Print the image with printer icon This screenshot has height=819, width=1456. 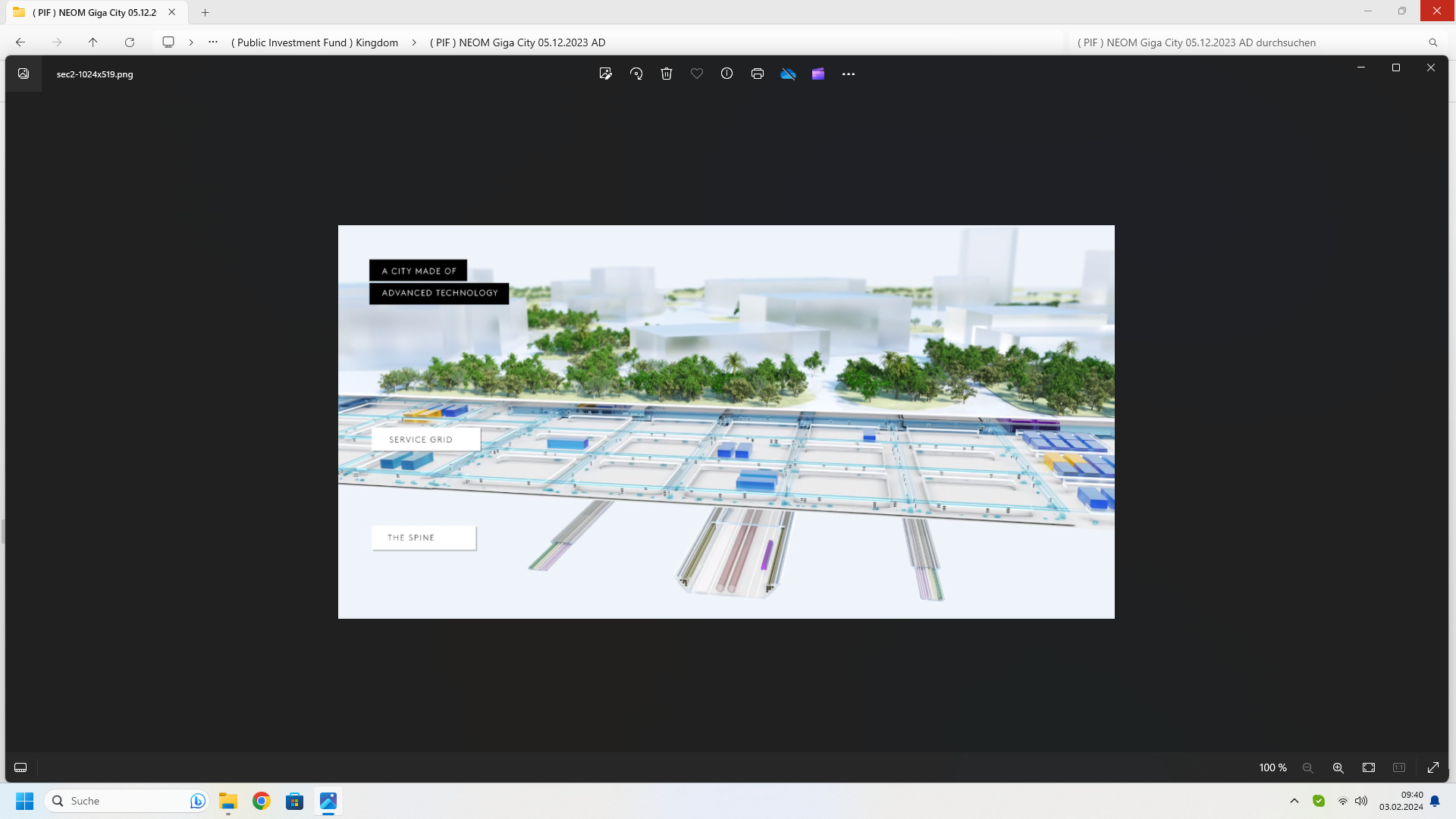pyautogui.click(x=757, y=74)
